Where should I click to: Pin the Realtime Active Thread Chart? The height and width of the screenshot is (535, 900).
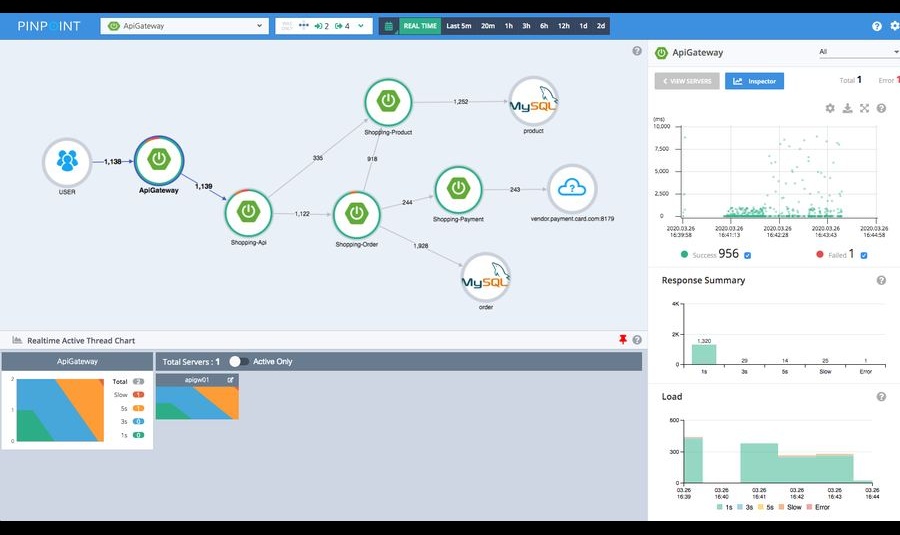[x=623, y=340]
